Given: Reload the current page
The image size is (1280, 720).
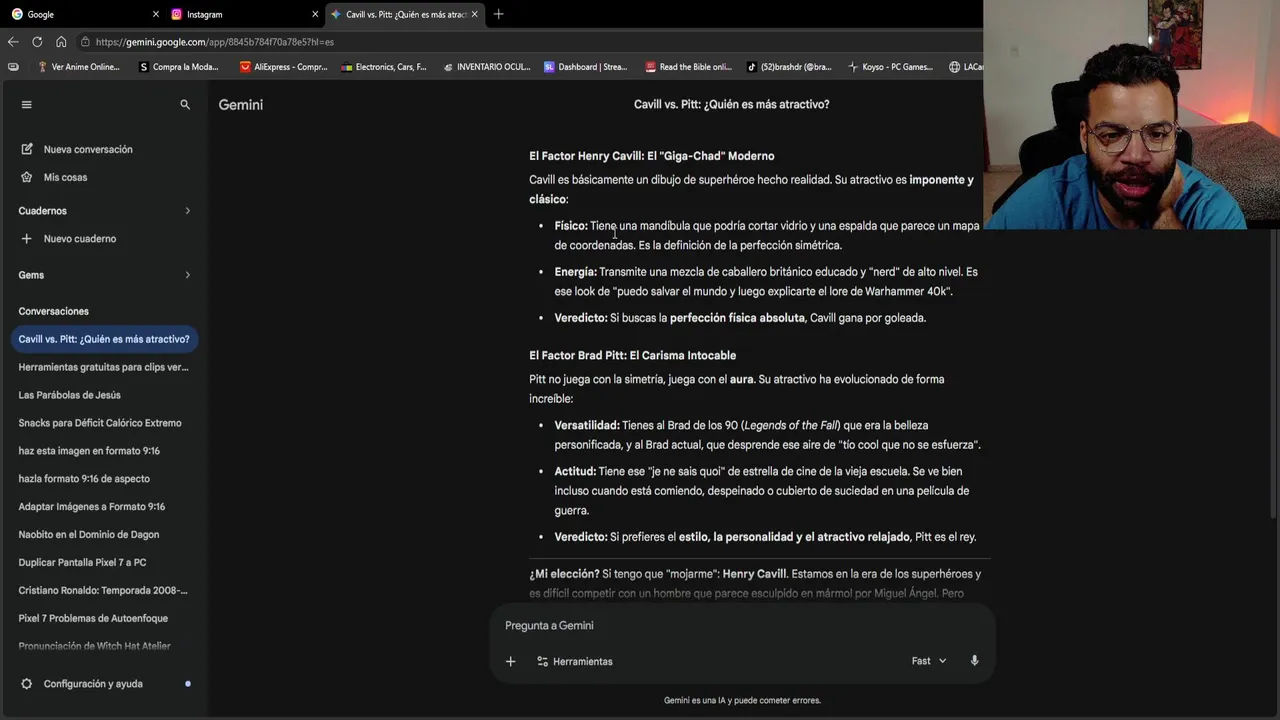Looking at the screenshot, I should (x=37, y=42).
